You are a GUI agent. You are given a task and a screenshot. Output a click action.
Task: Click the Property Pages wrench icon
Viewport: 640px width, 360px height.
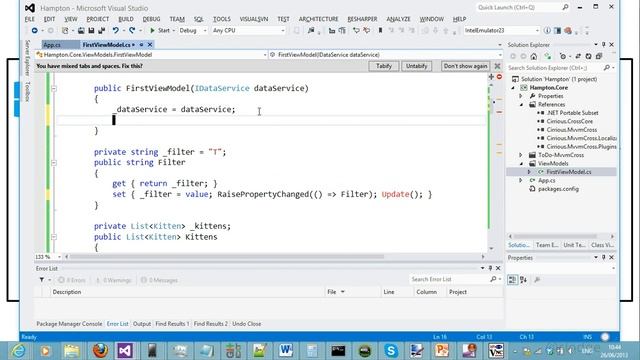coord(537,280)
